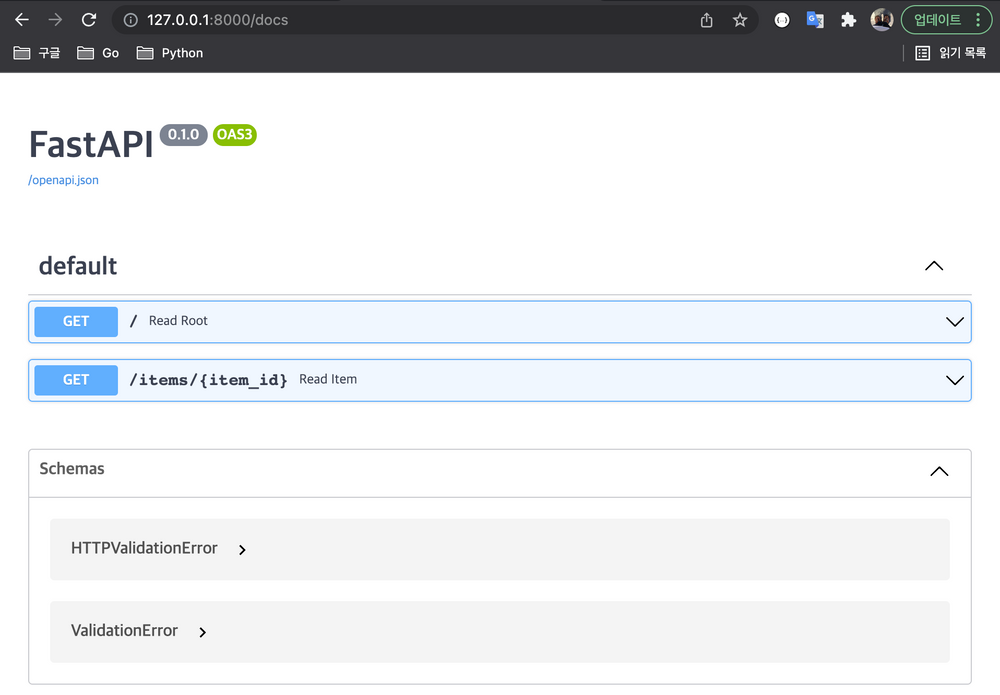Bookmark this page with the star icon
This screenshot has height=695, width=1000.
[740, 20]
